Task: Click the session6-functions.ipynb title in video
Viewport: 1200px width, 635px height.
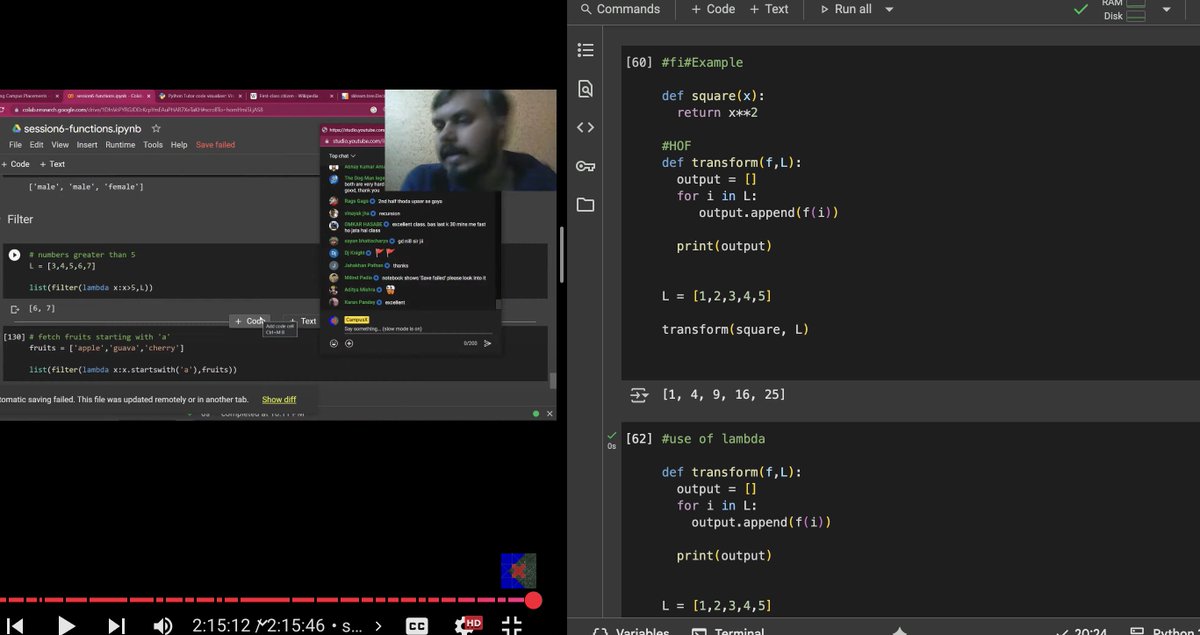Action: (82, 129)
